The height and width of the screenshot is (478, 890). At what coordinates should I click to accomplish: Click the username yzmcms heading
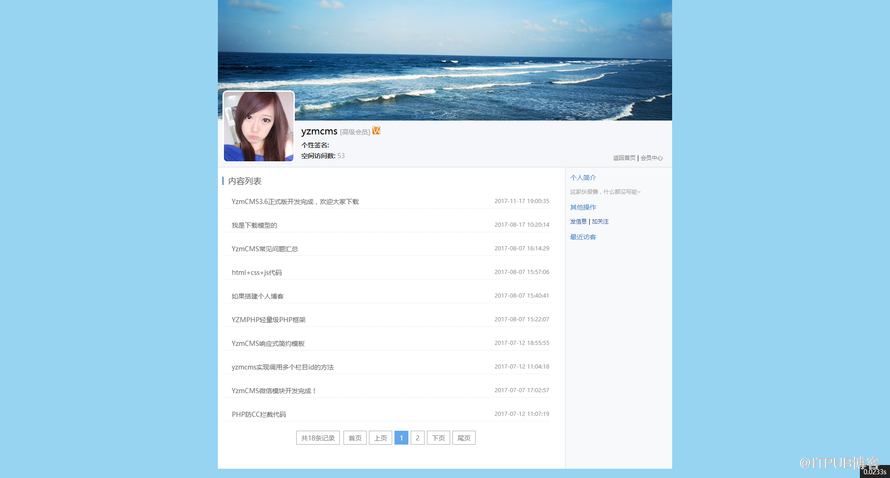pyautogui.click(x=319, y=131)
